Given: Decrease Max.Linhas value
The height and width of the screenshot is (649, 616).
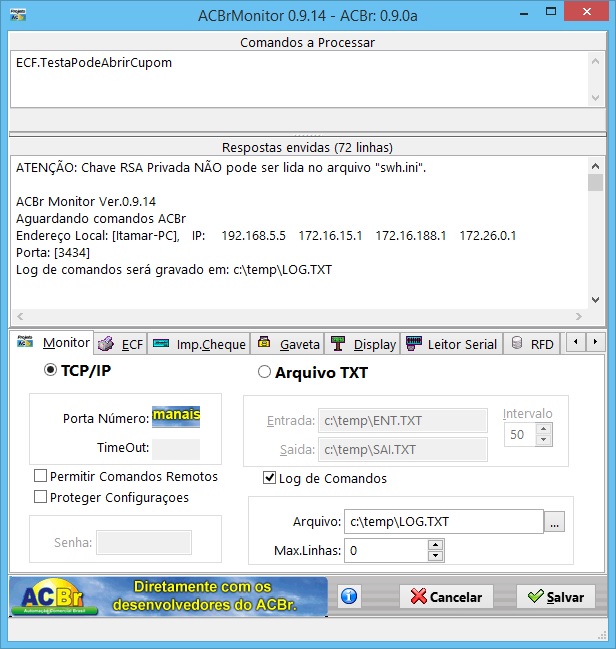Looking at the screenshot, I should click(x=436, y=556).
